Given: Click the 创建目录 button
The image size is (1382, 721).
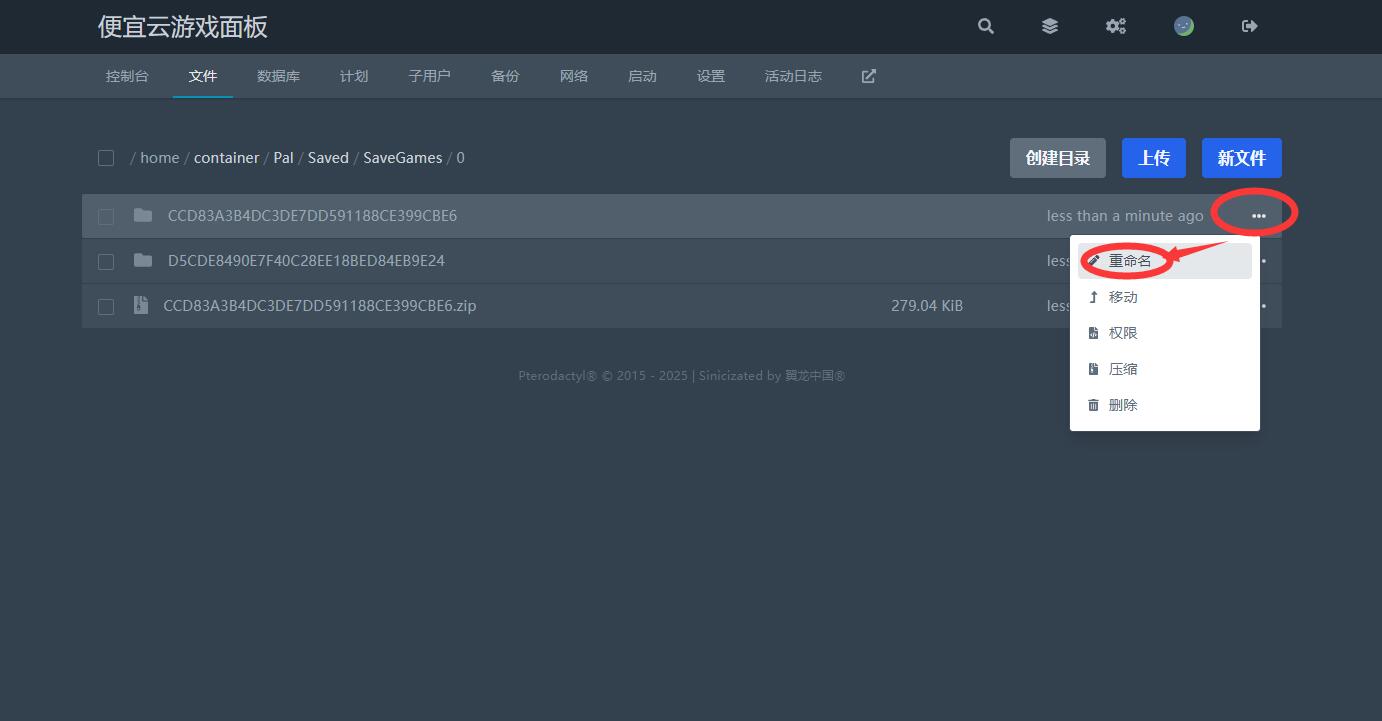Looking at the screenshot, I should pos(1058,158).
